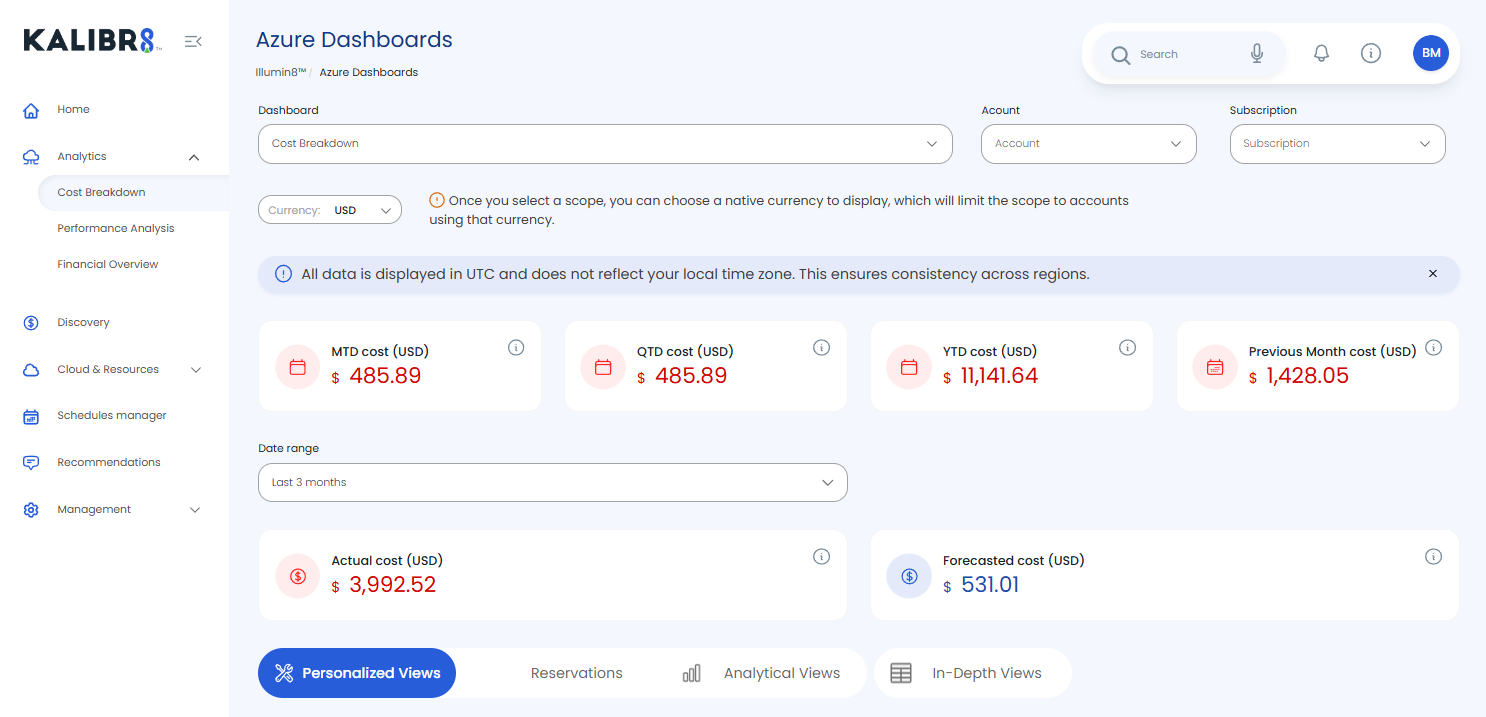Click the Schedules manager calendar icon
This screenshot has height=717, width=1486.
coord(31,416)
